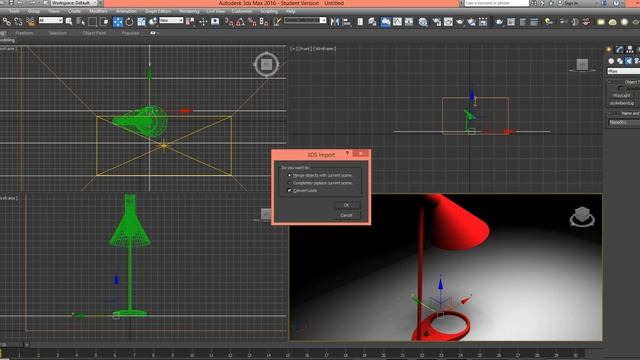640x360 pixels.
Task: Activate the Select Object arrow tool
Action: point(69,21)
